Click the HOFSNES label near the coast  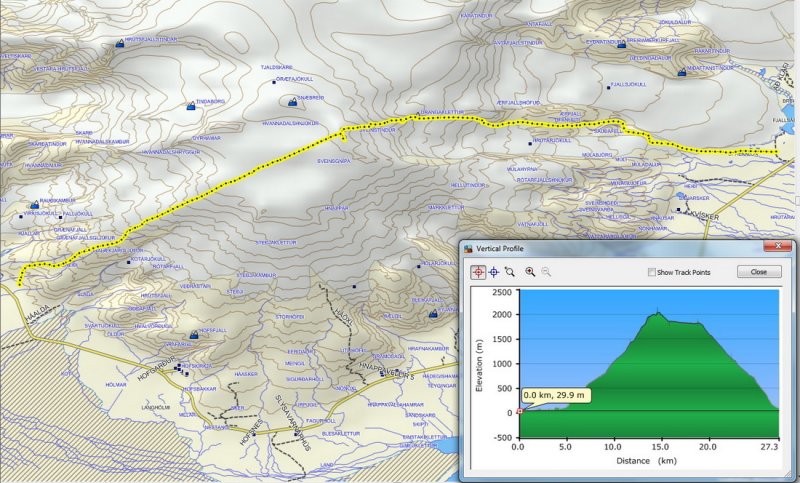tap(251, 433)
